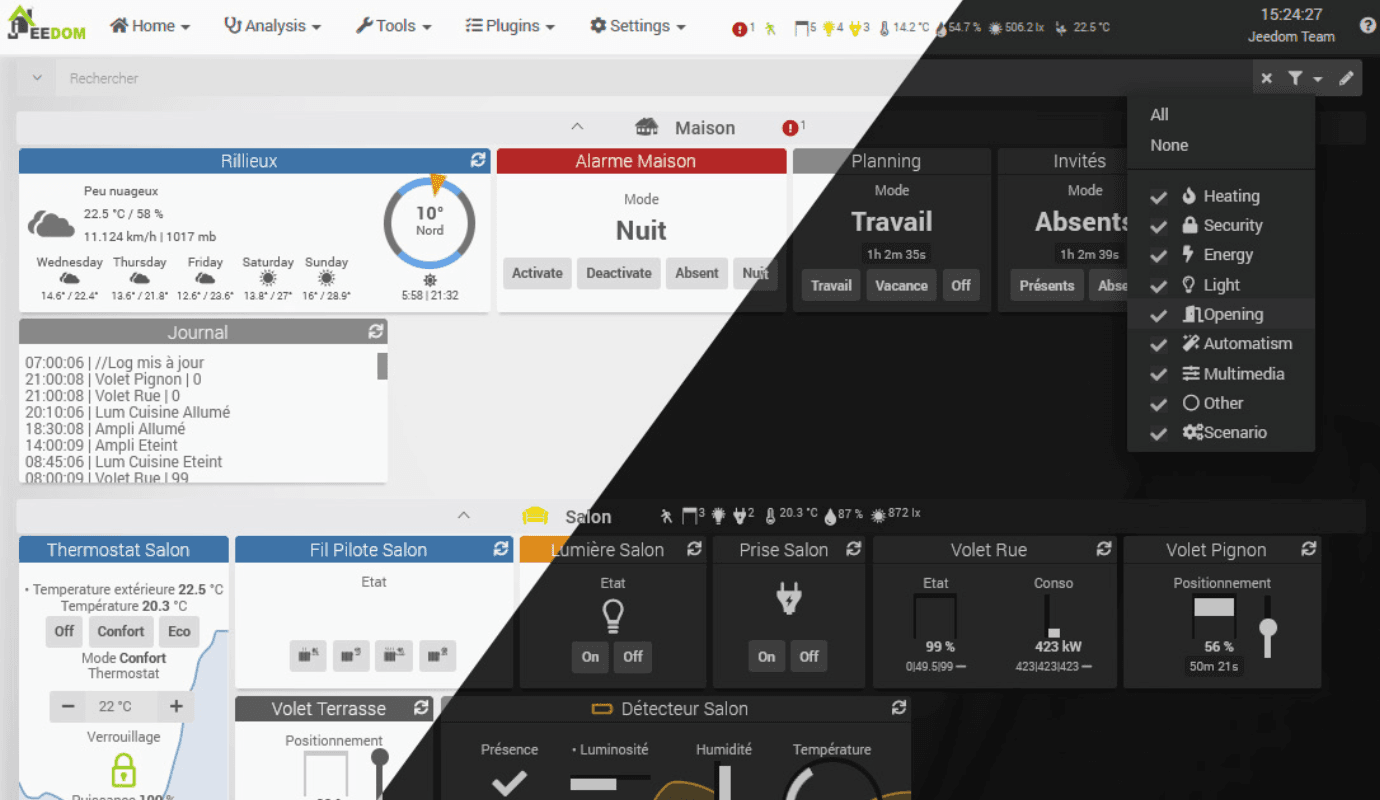
Task: Toggle the Multimedia filter checkbox
Action: [1159, 374]
